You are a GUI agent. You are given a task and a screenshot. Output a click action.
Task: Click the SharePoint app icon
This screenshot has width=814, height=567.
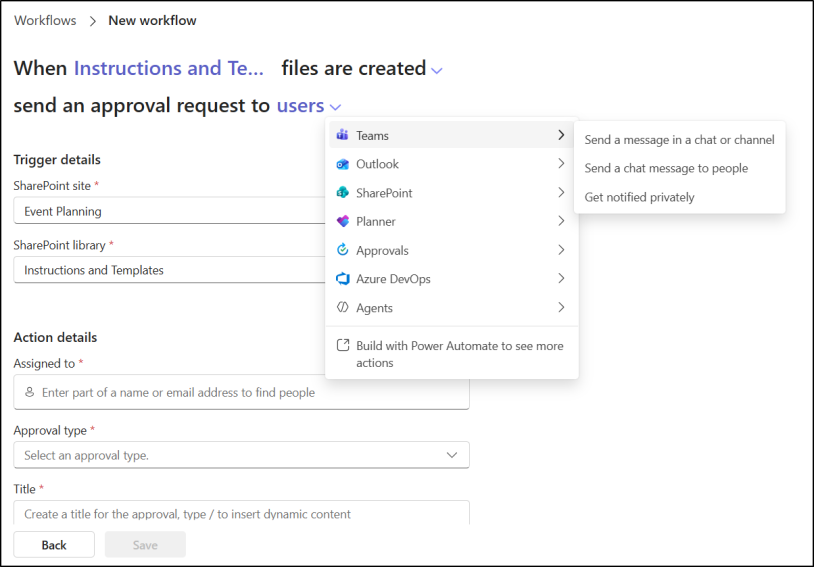click(x=343, y=193)
